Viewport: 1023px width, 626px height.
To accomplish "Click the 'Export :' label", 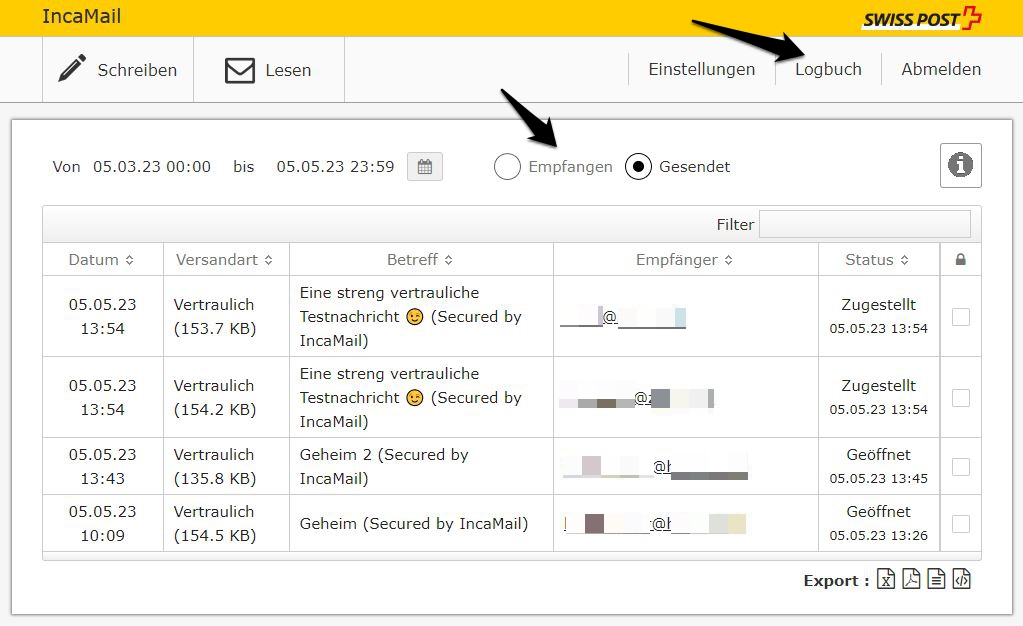I will [x=836, y=580].
